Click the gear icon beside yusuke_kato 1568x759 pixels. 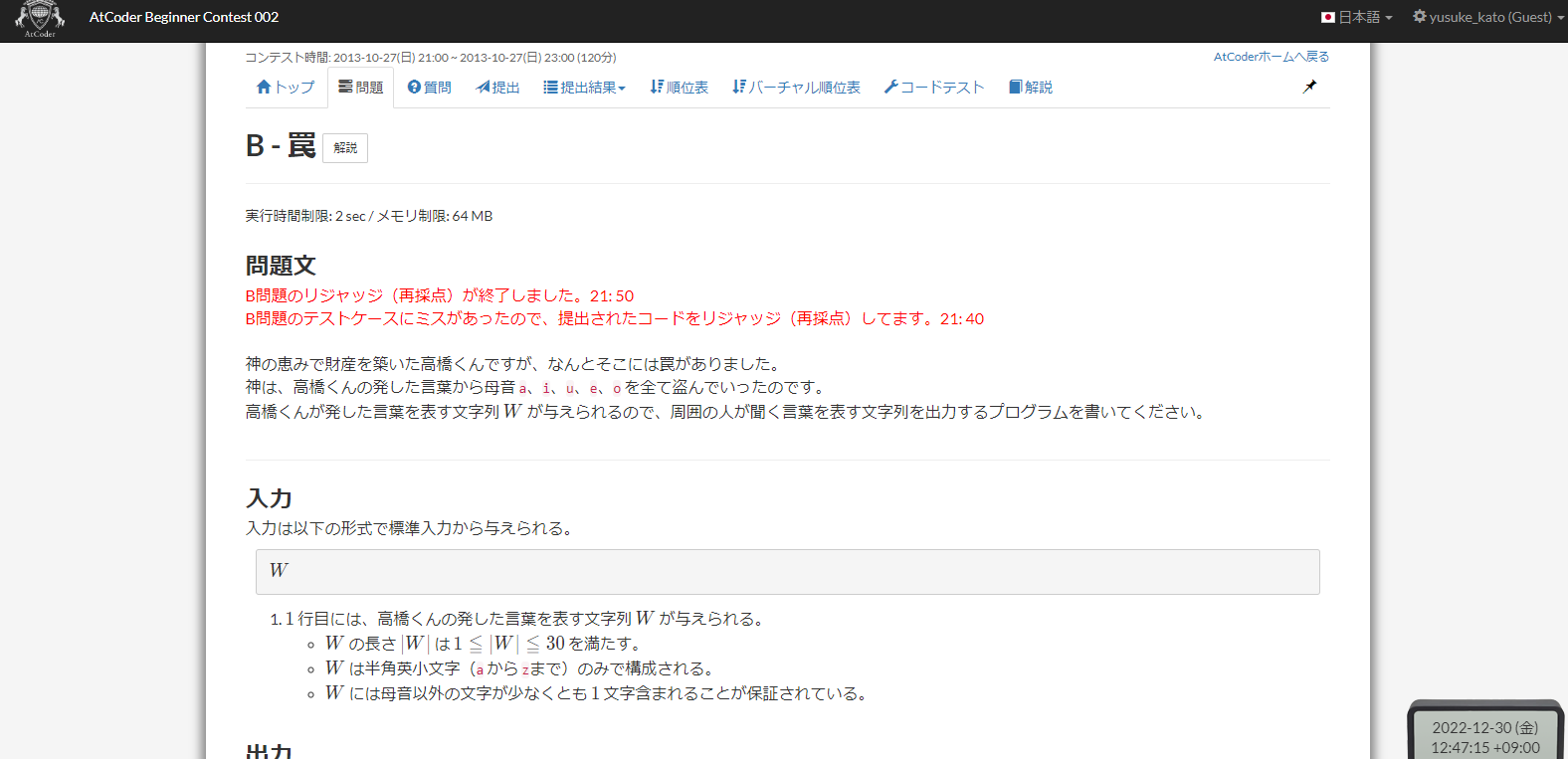pyautogui.click(x=1420, y=17)
